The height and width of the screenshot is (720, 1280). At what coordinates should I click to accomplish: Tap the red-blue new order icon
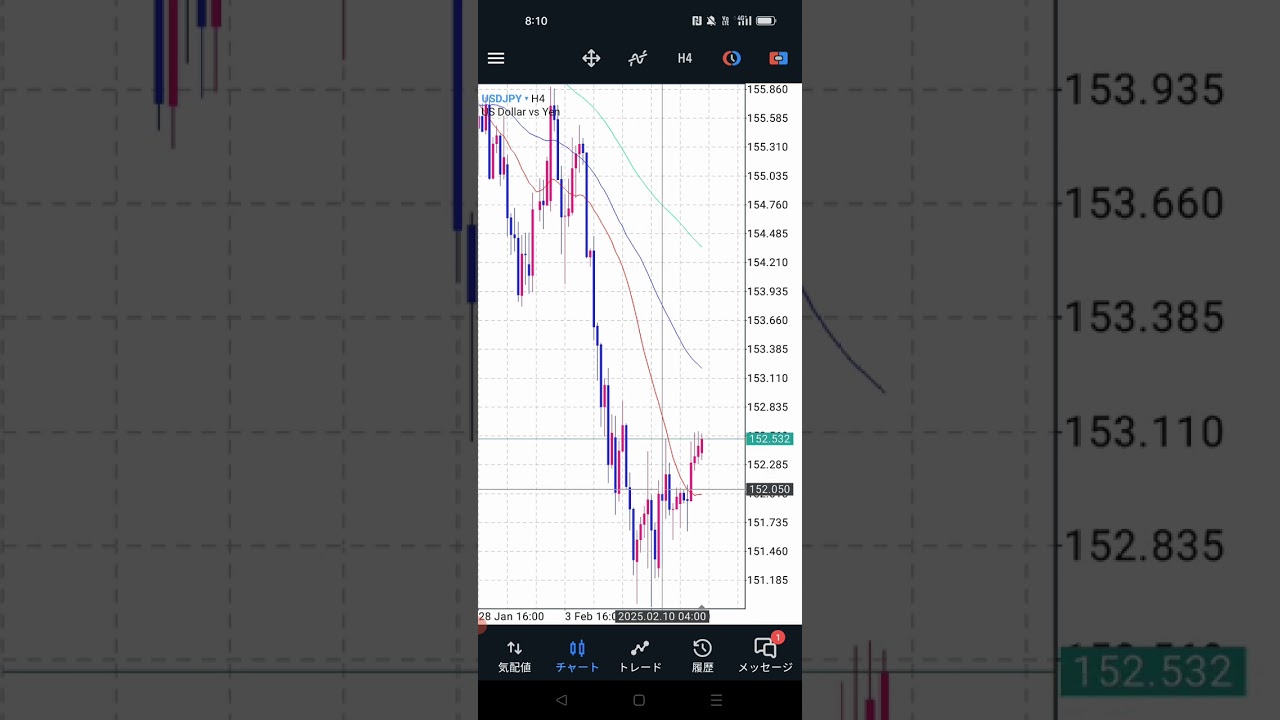click(x=778, y=59)
